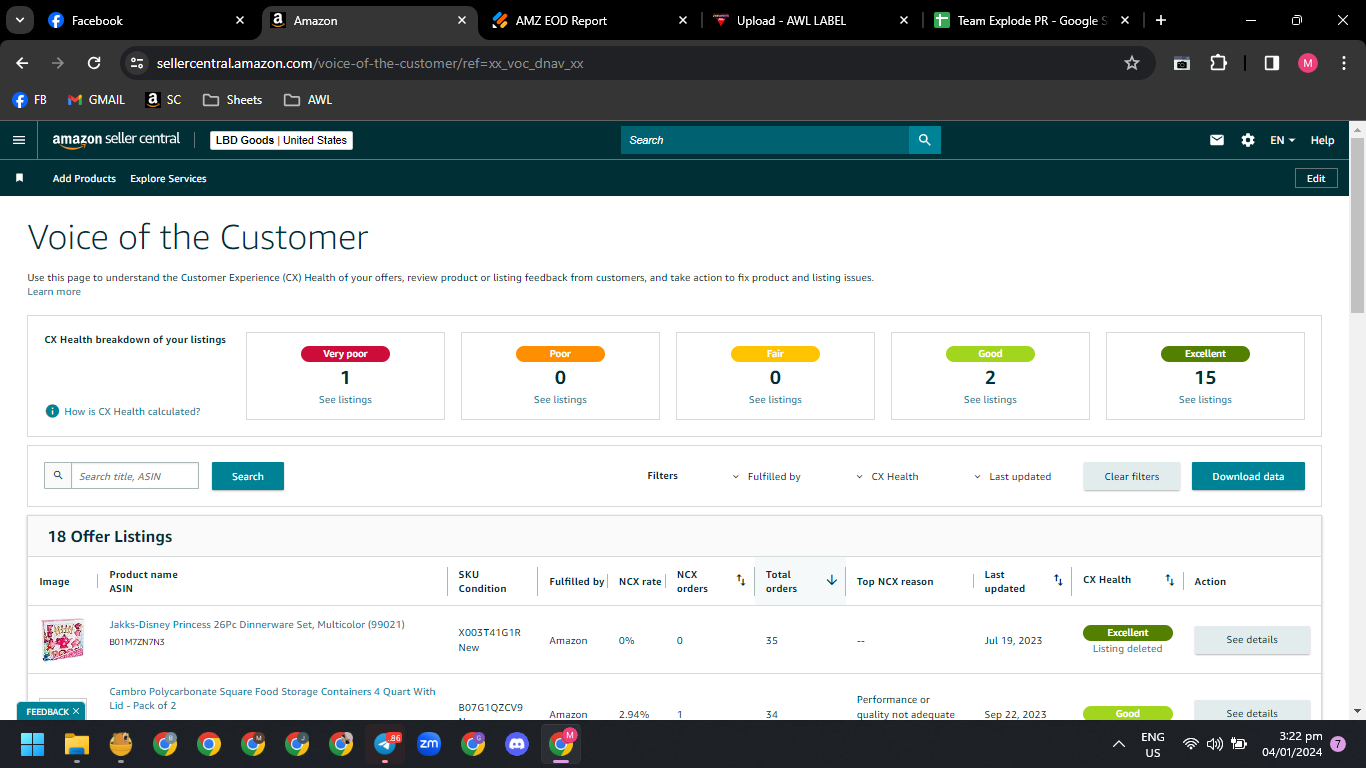Click the Search title, ASIN input field
This screenshot has height=768, width=1366.
tap(134, 476)
